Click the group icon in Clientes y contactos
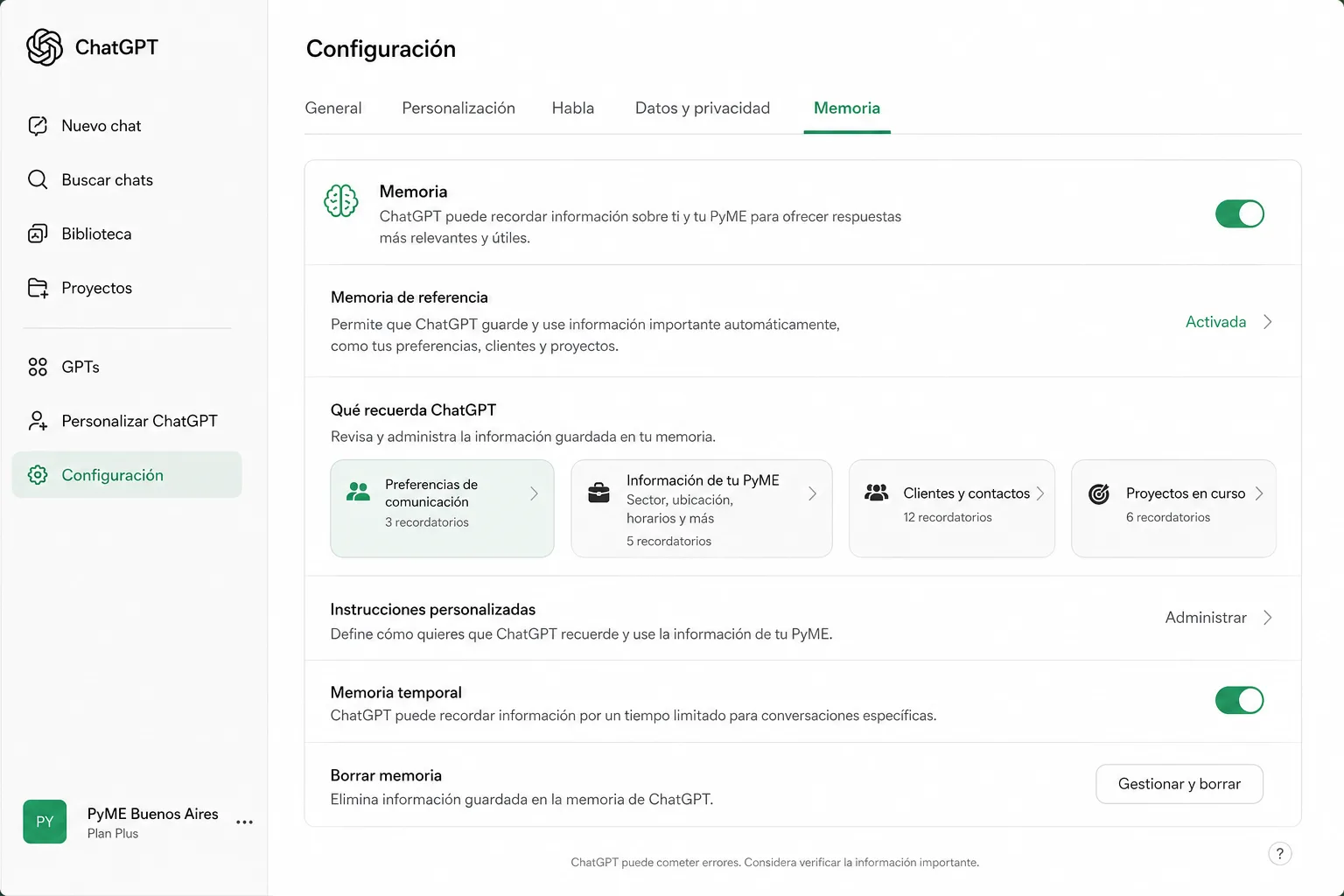This screenshot has height=896, width=1344. (877, 493)
